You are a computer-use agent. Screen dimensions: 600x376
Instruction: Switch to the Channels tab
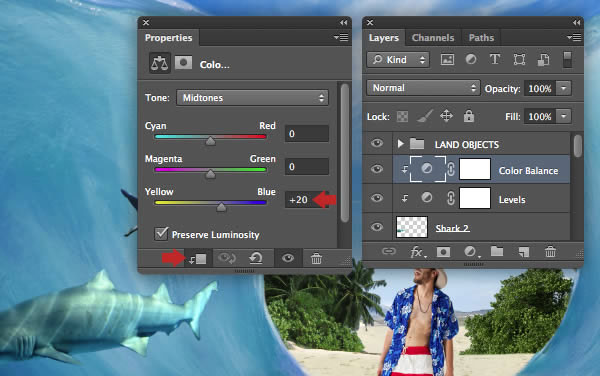point(433,38)
